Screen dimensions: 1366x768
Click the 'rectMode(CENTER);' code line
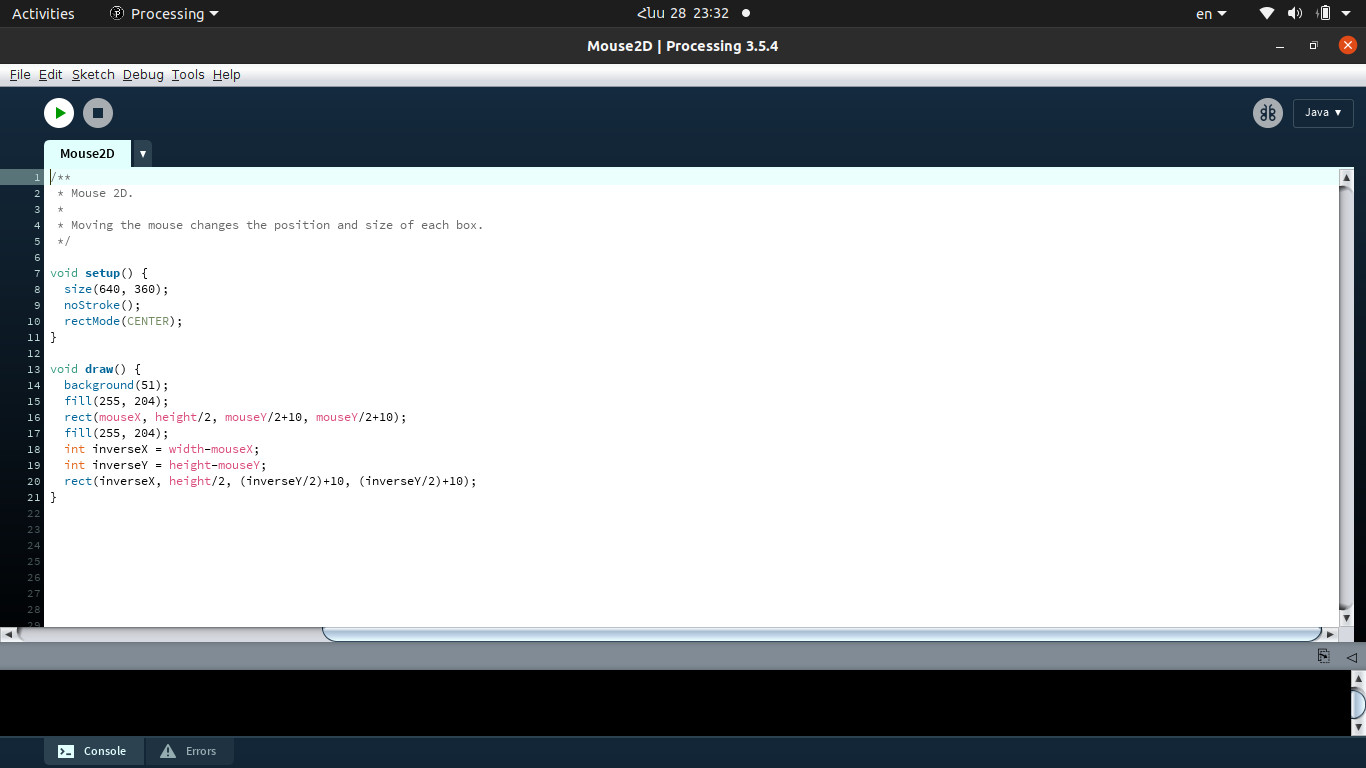(123, 321)
